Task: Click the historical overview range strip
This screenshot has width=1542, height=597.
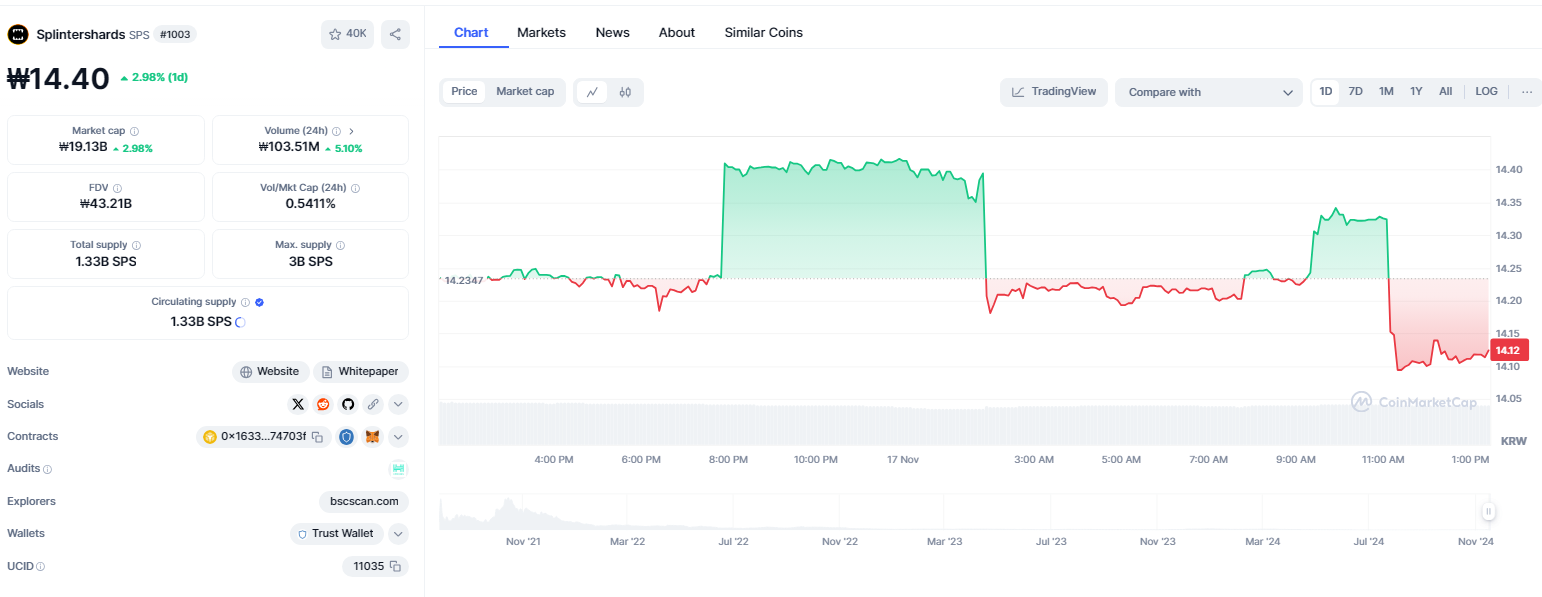Action: point(965,512)
